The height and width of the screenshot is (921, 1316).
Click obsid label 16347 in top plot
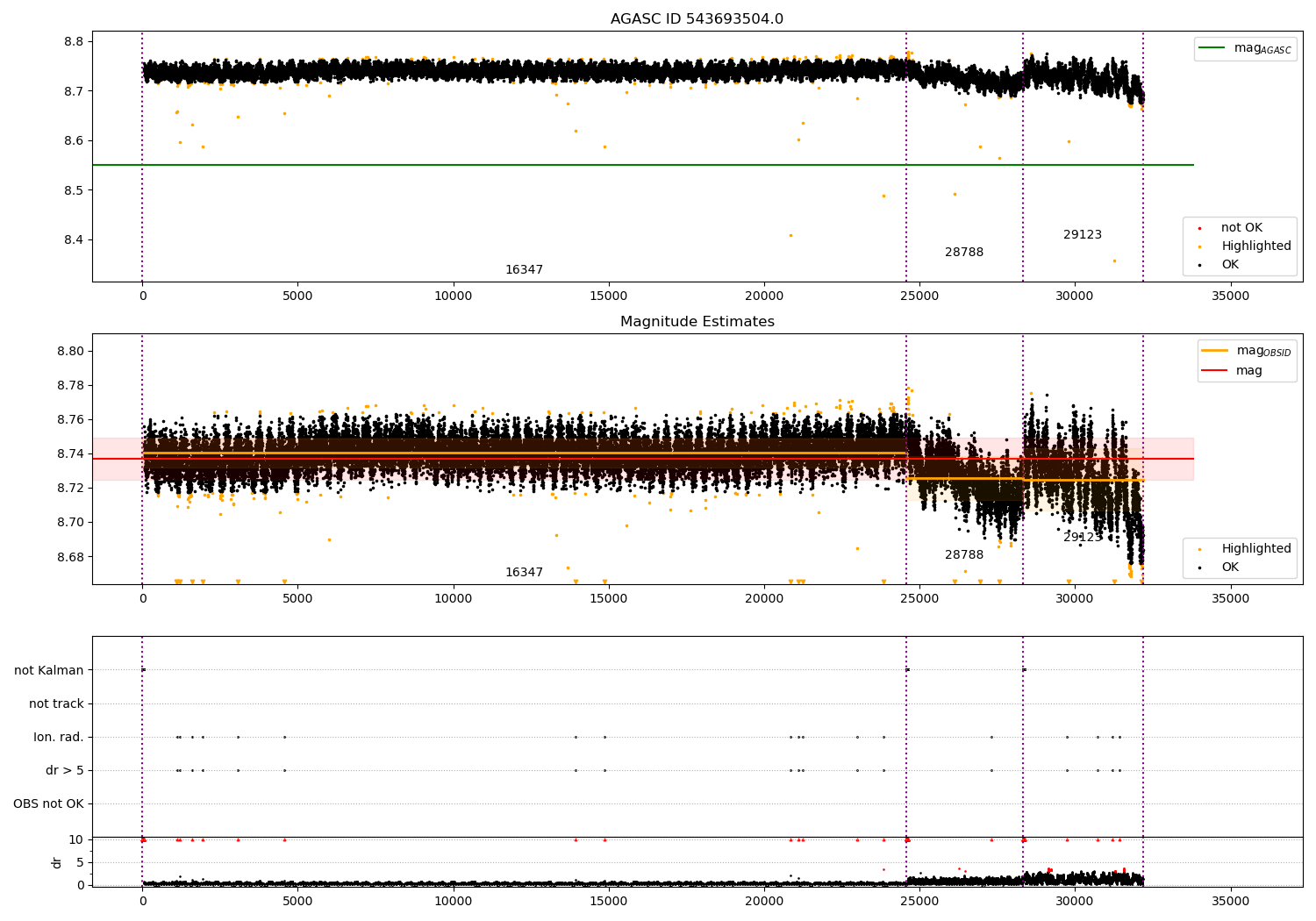pyautogui.click(x=524, y=270)
